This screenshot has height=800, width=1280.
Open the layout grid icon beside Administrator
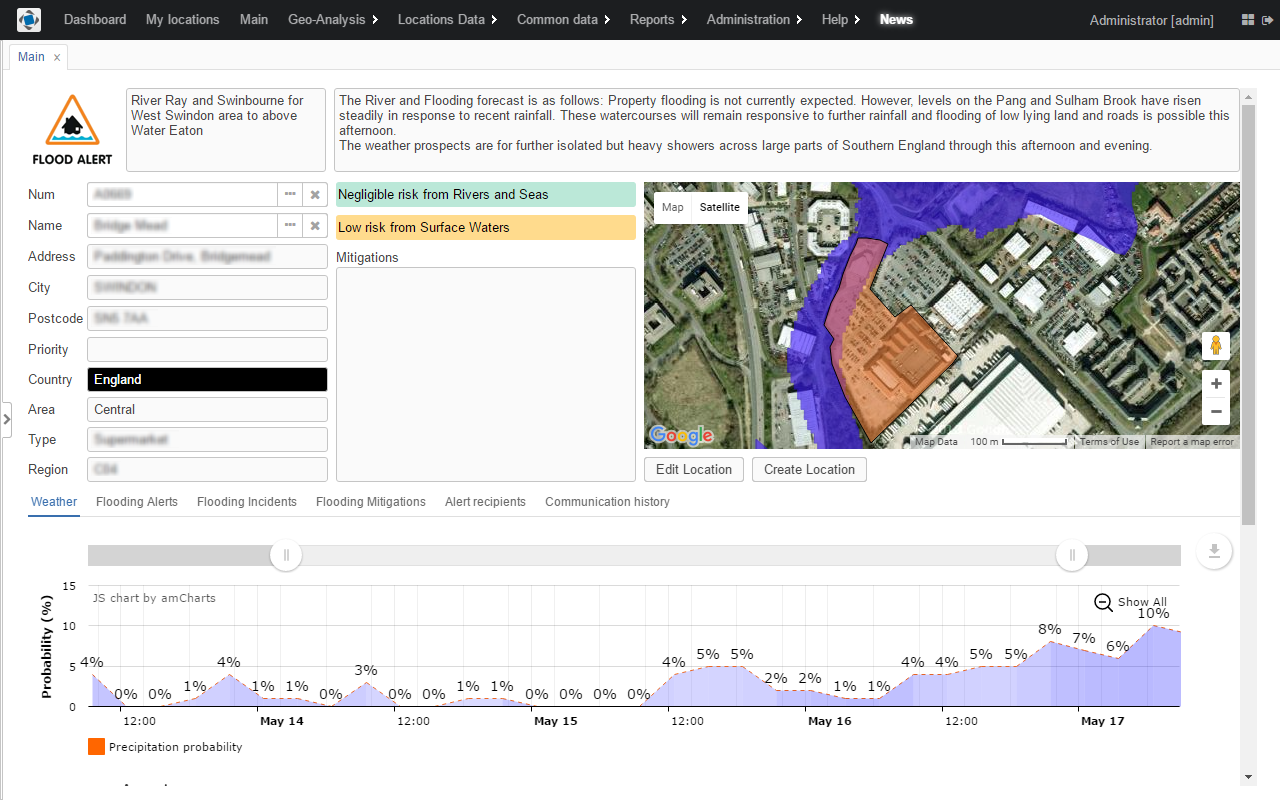1247,20
